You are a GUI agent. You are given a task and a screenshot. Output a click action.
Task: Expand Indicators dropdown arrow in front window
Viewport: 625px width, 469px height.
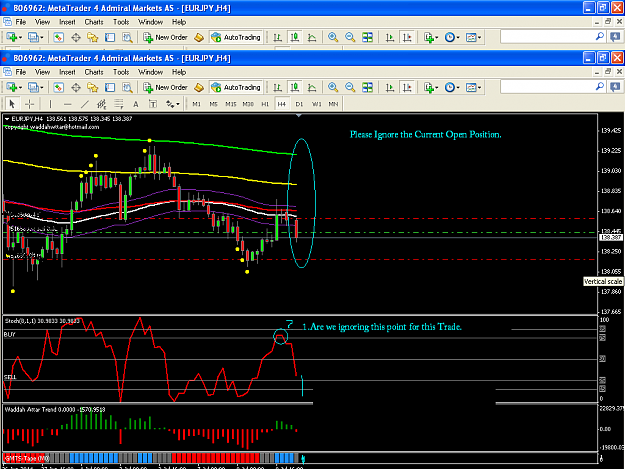(x=437, y=88)
